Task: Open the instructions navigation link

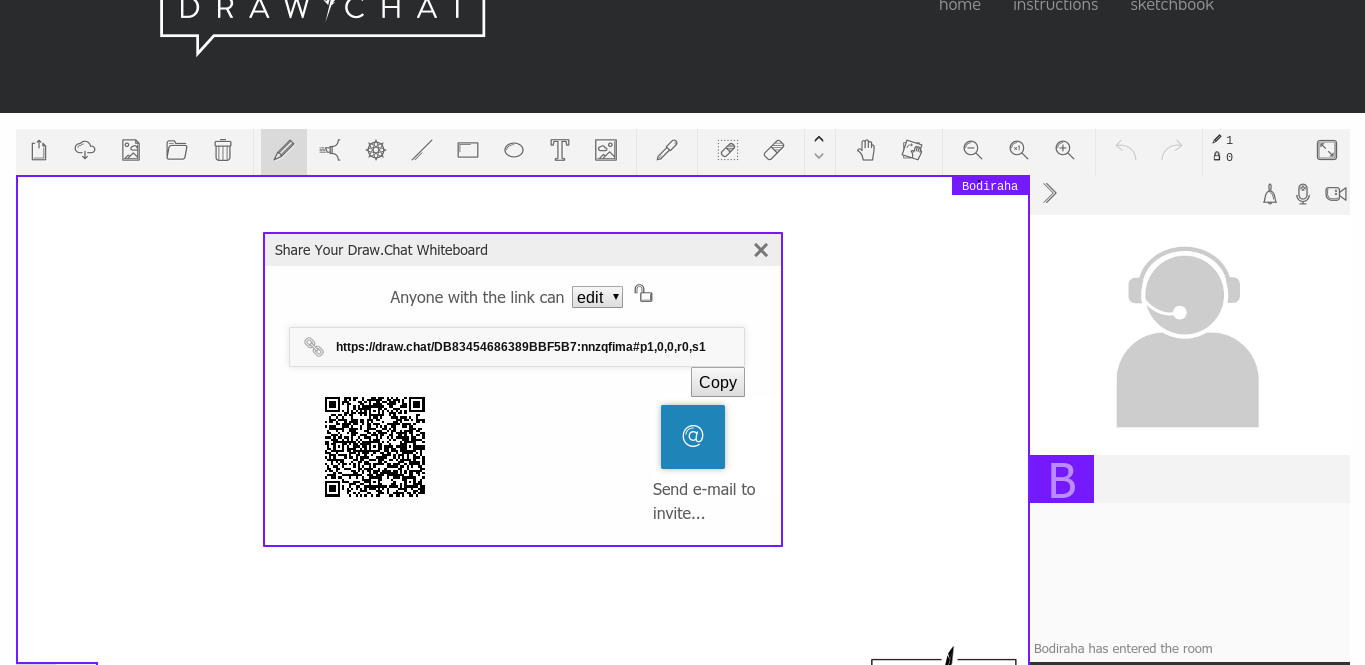Action: (x=1055, y=5)
